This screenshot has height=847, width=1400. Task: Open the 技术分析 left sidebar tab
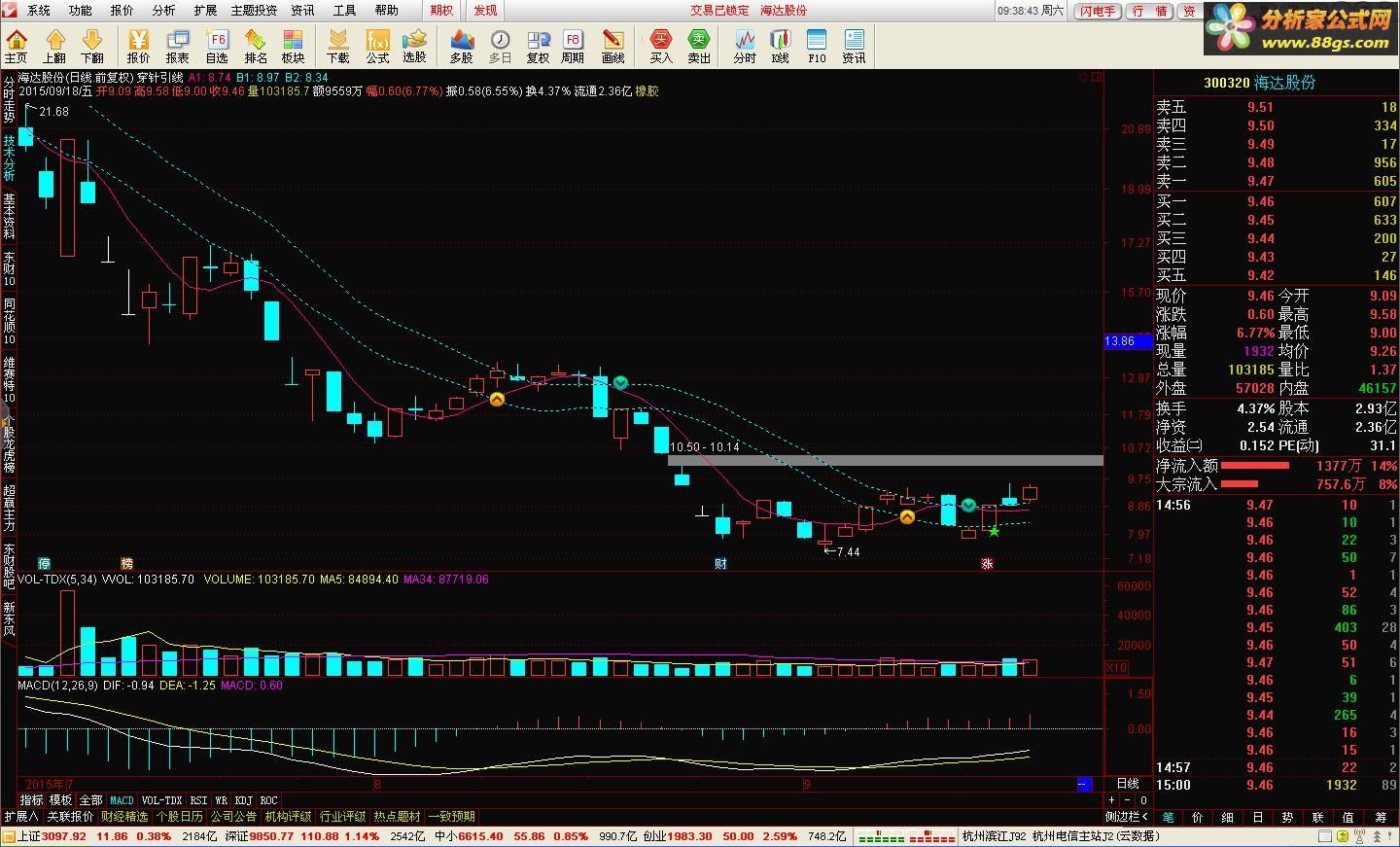pyautogui.click(x=9, y=158)
